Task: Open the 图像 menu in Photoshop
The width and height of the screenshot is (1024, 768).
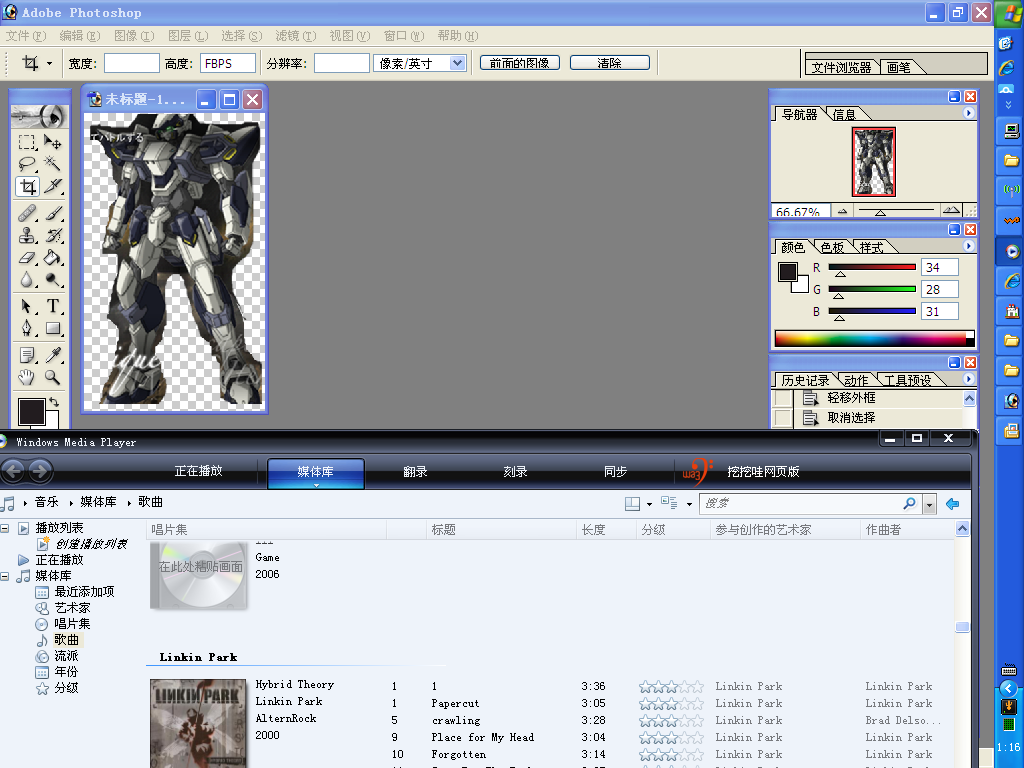Action: click(134, 36)
